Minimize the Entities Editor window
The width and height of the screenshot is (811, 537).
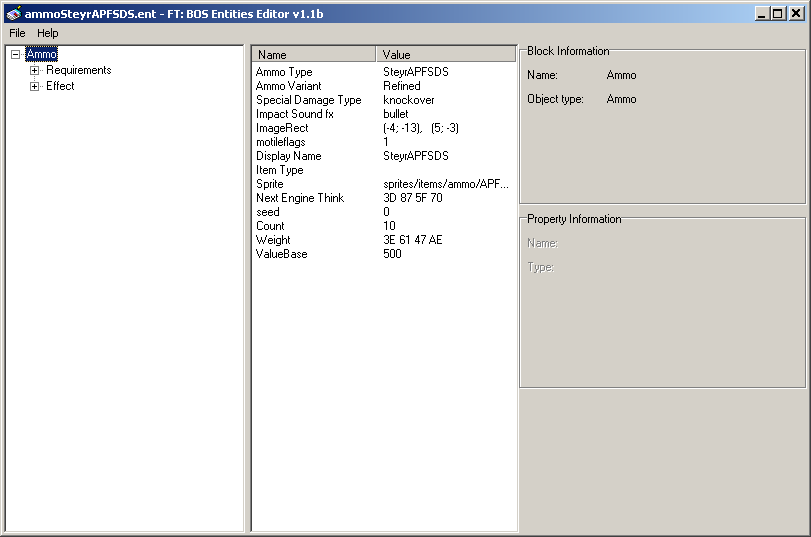[761, 13]
